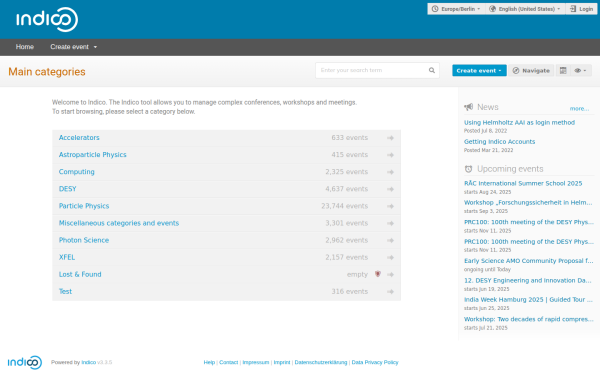
Task: Open 12. DESY Engineering and Innovation Da... event
Action: point(528,280)
